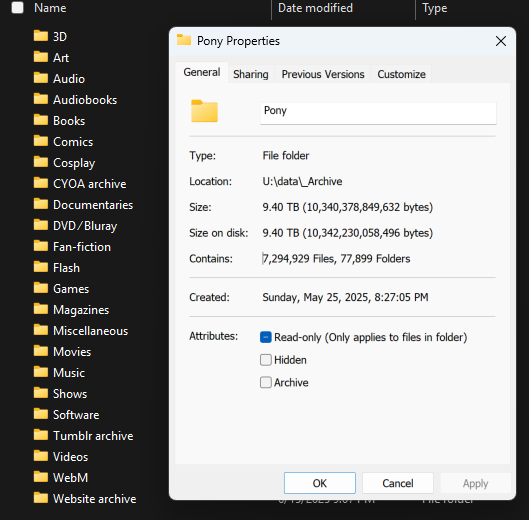Click the Music folder icon
The height and width of the screenshot is (520, 529).
coord(41,372)
